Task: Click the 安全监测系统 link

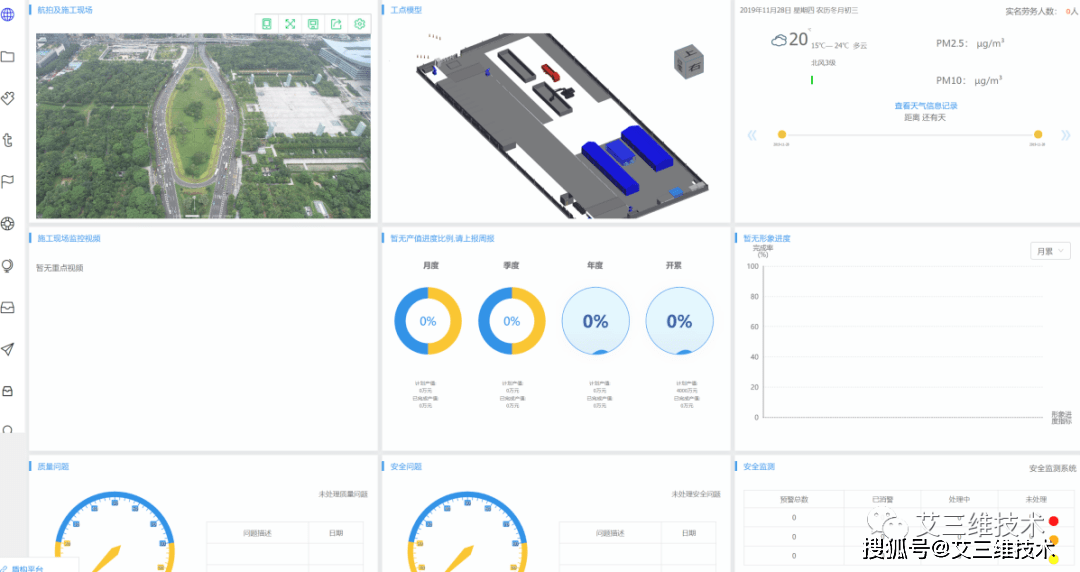Action: 1052,468
